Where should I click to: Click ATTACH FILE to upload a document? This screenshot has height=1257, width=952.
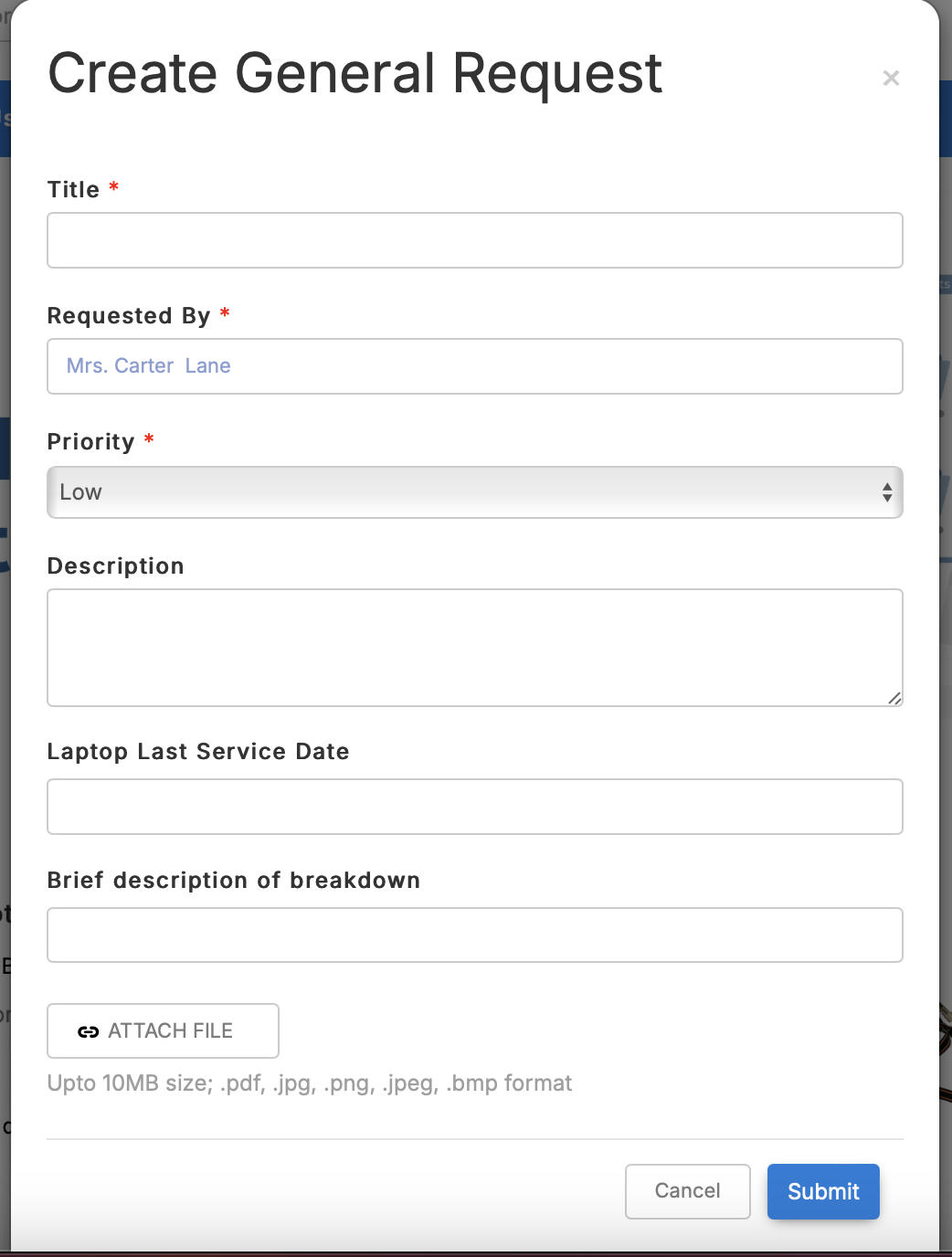click(163, 1030)
